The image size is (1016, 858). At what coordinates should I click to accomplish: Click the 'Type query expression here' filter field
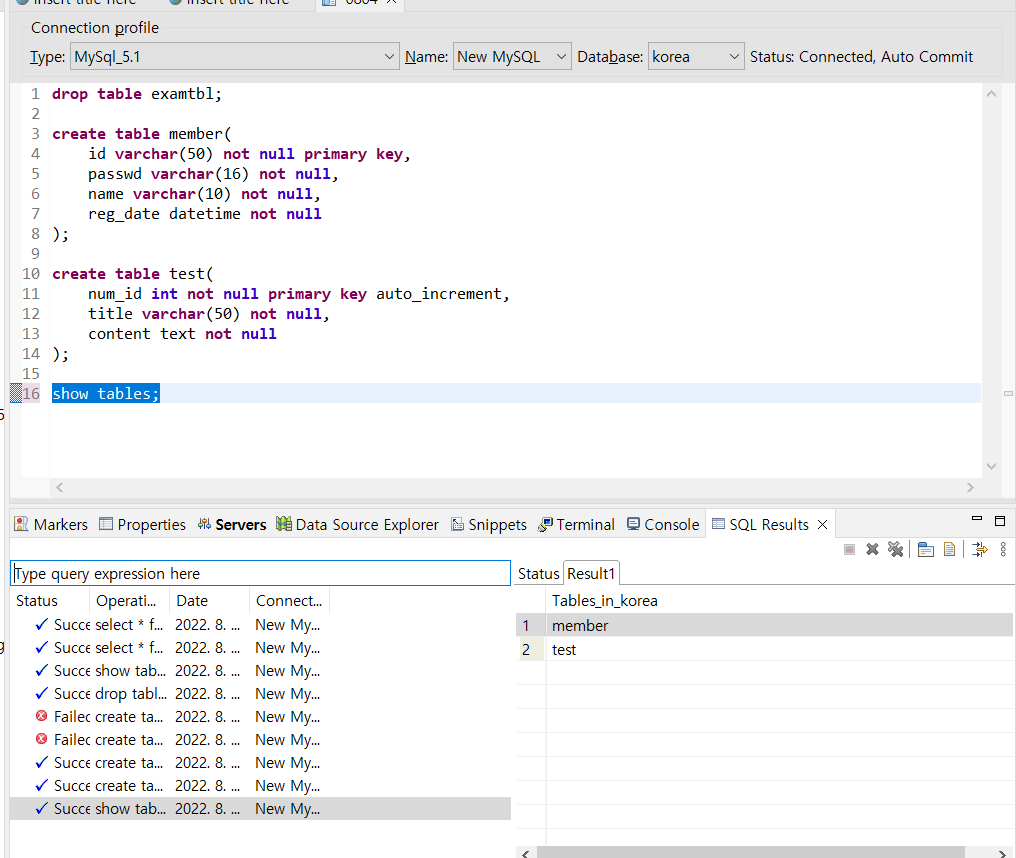[x=260, y=574]
